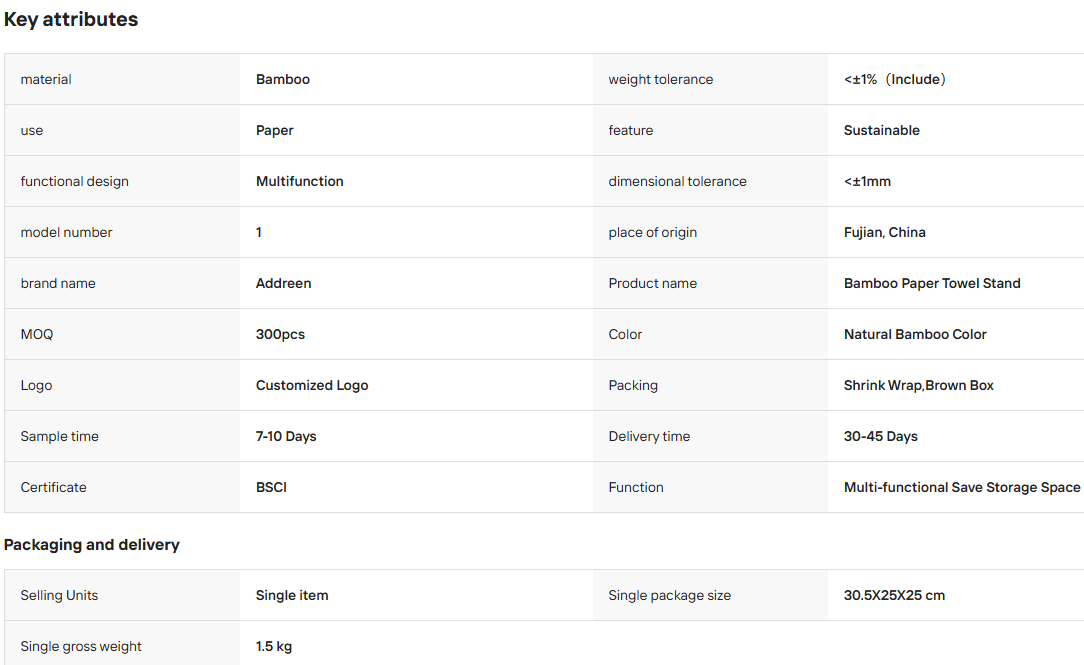Click the Fujian, China origin value

click(884, 232)
